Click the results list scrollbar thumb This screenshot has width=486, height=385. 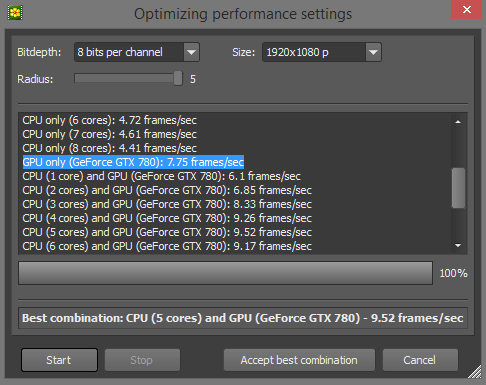[x=458, y=188]
